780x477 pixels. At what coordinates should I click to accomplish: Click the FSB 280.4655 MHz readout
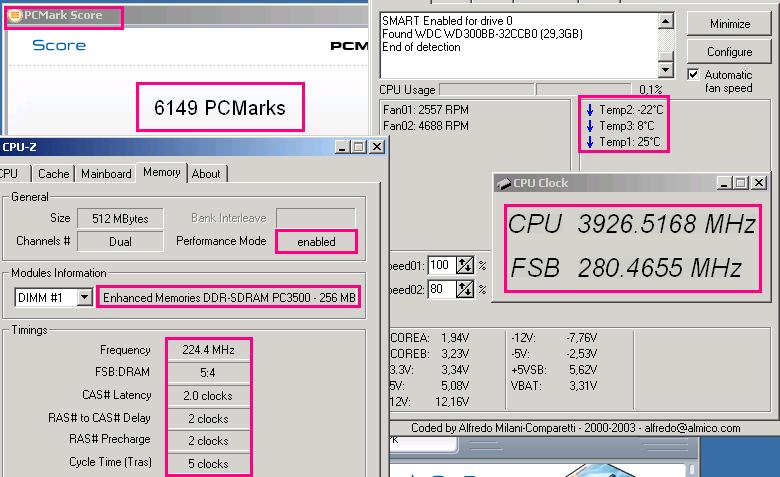tap(626, 268)
